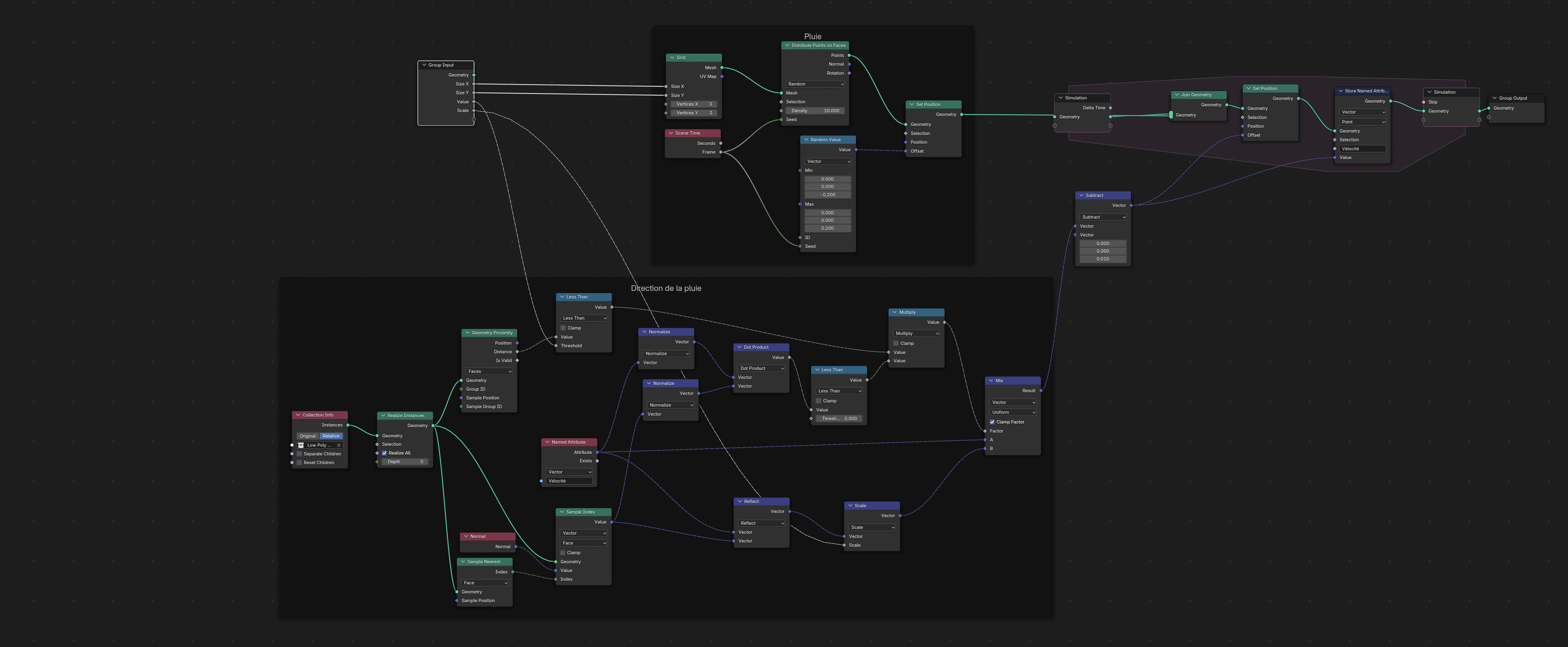Toggle Clamp Factor in the Mix node
This screenshot has height=647, width=1568.
click(992, 422)
